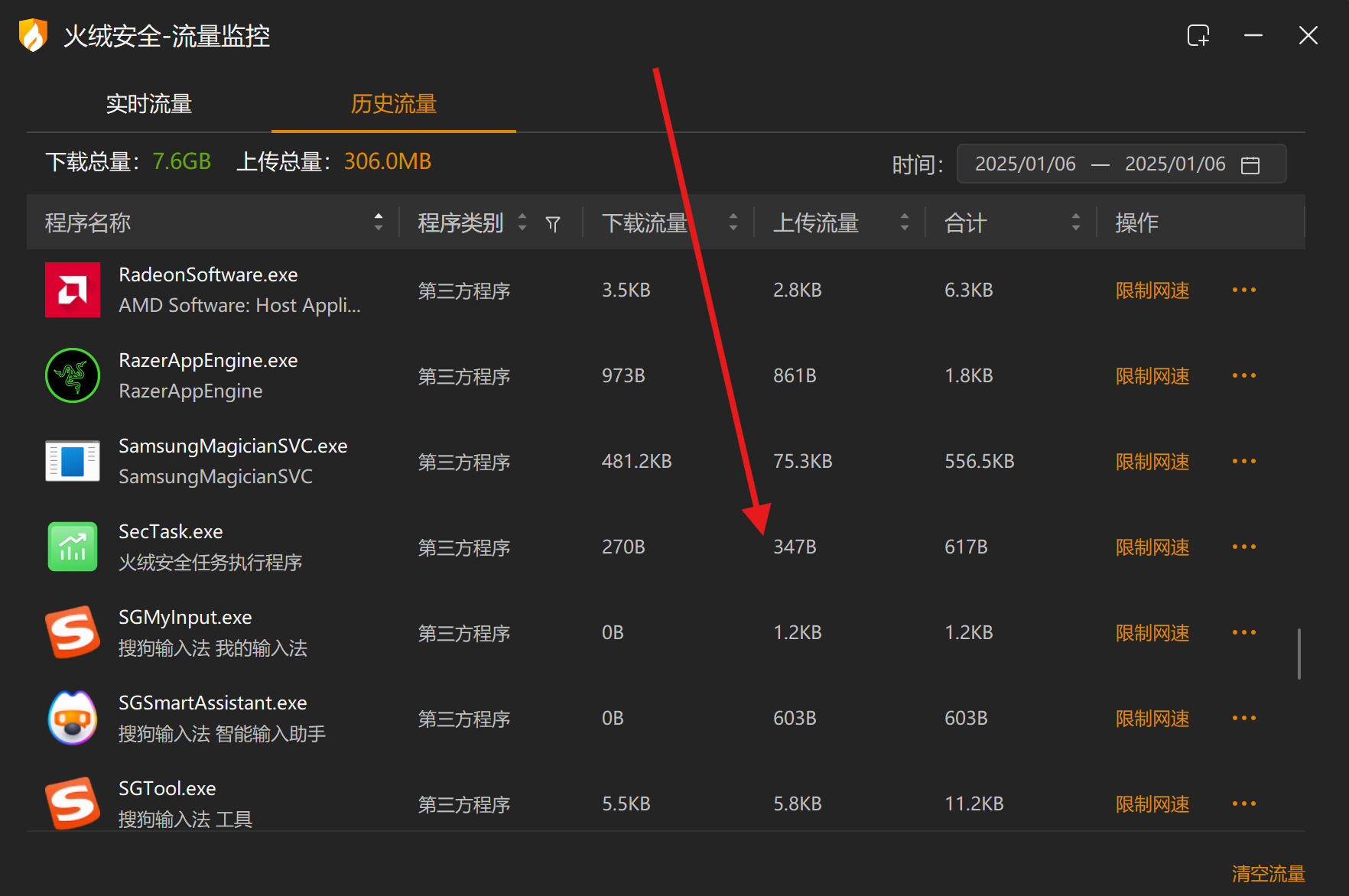This screenshot has height=896, width=1349.
Task: Click the pin window icon in title bar
Action: pos(1198,35)
